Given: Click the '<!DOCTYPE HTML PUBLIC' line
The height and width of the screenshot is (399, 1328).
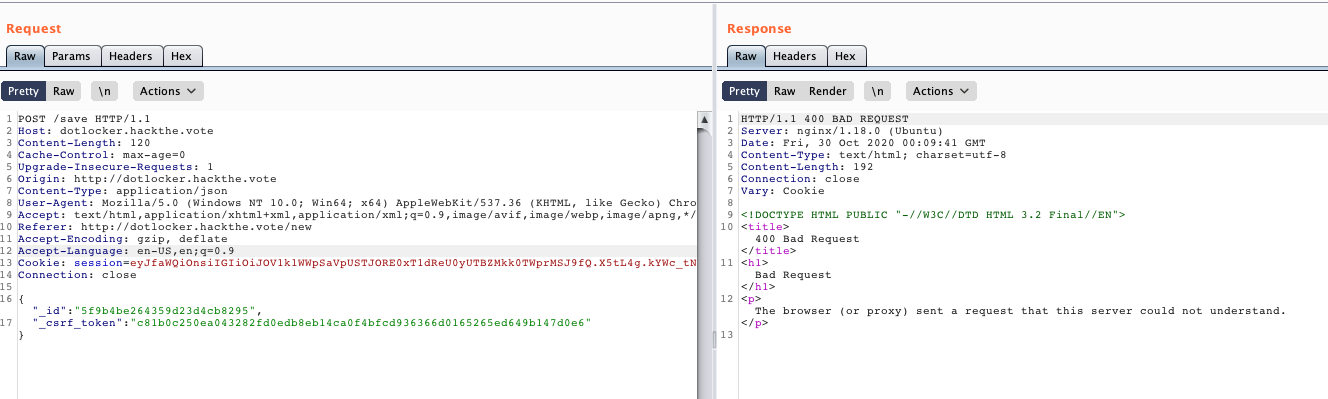Looking at the screenshot, I should point(933,215).
